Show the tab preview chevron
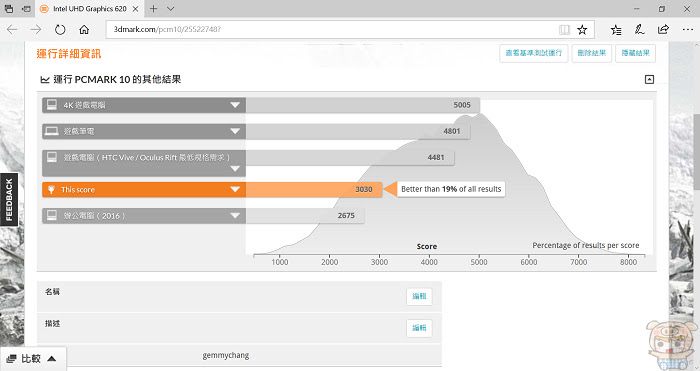The height and width of the screenshot is (371, 700). 171,8
